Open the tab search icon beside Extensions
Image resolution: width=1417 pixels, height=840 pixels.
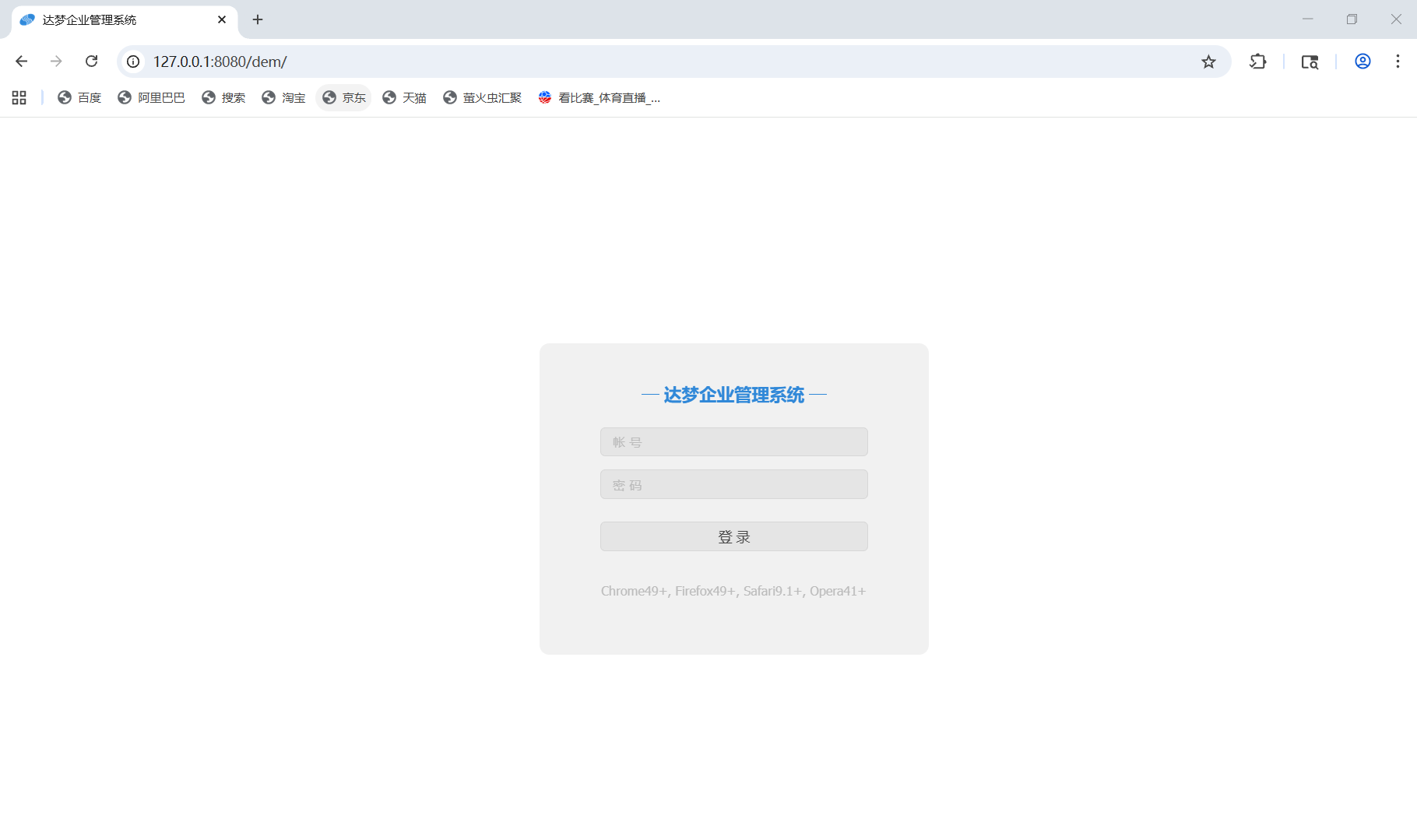(x=1310, y=62)
